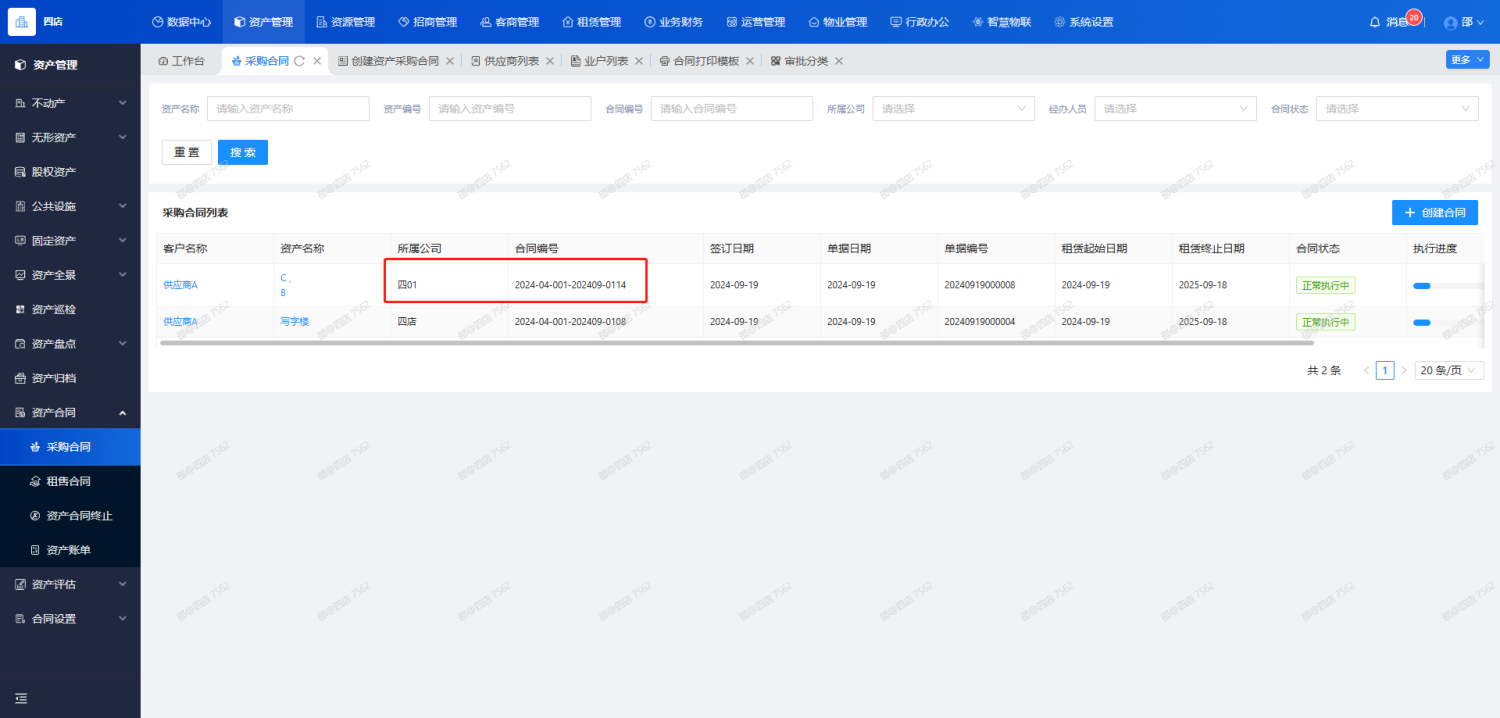Open the 物业管理 top menu
Screen dimensions: 1500x718
tap(838, 22)
